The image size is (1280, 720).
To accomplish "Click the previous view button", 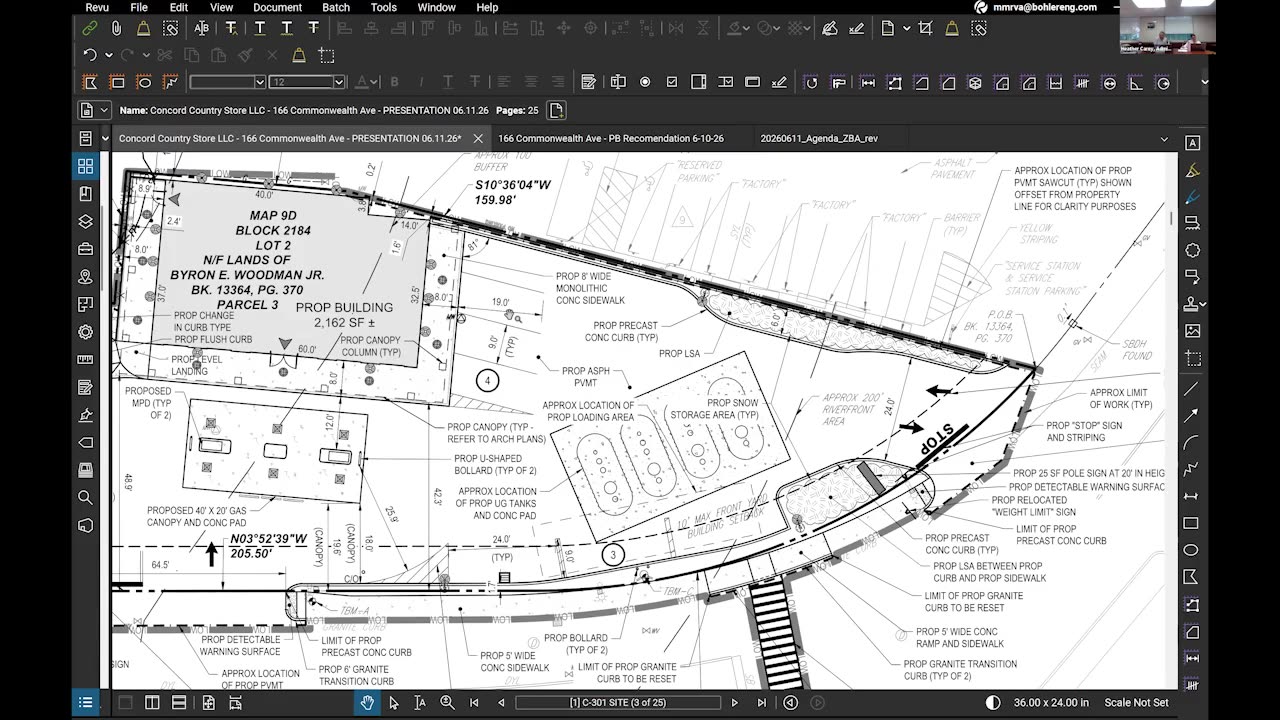I will pos(790,703).
